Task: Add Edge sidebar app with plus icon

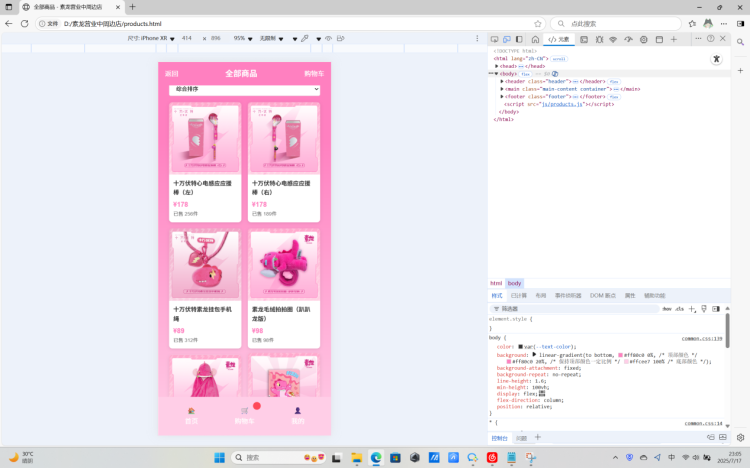Action: 740,70
